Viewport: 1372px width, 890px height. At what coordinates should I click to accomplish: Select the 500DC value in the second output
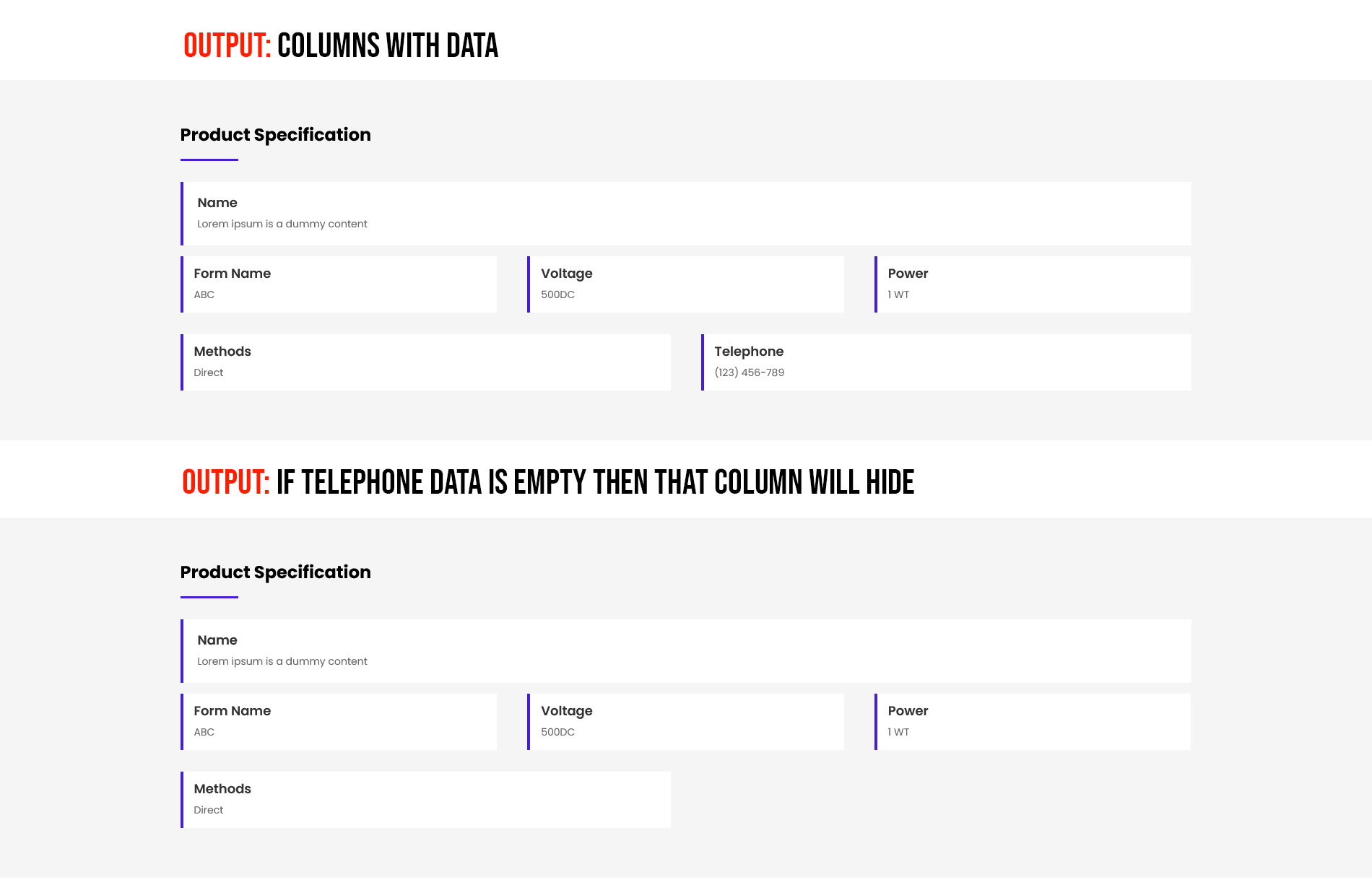pos(557,732)
